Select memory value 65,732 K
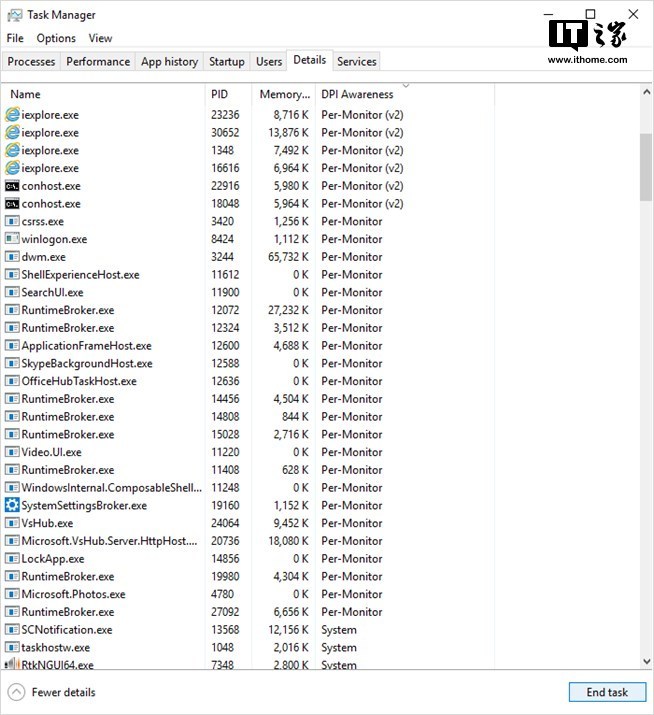The image size is (654, 715). pyautogui.click(x=288, y=257)
